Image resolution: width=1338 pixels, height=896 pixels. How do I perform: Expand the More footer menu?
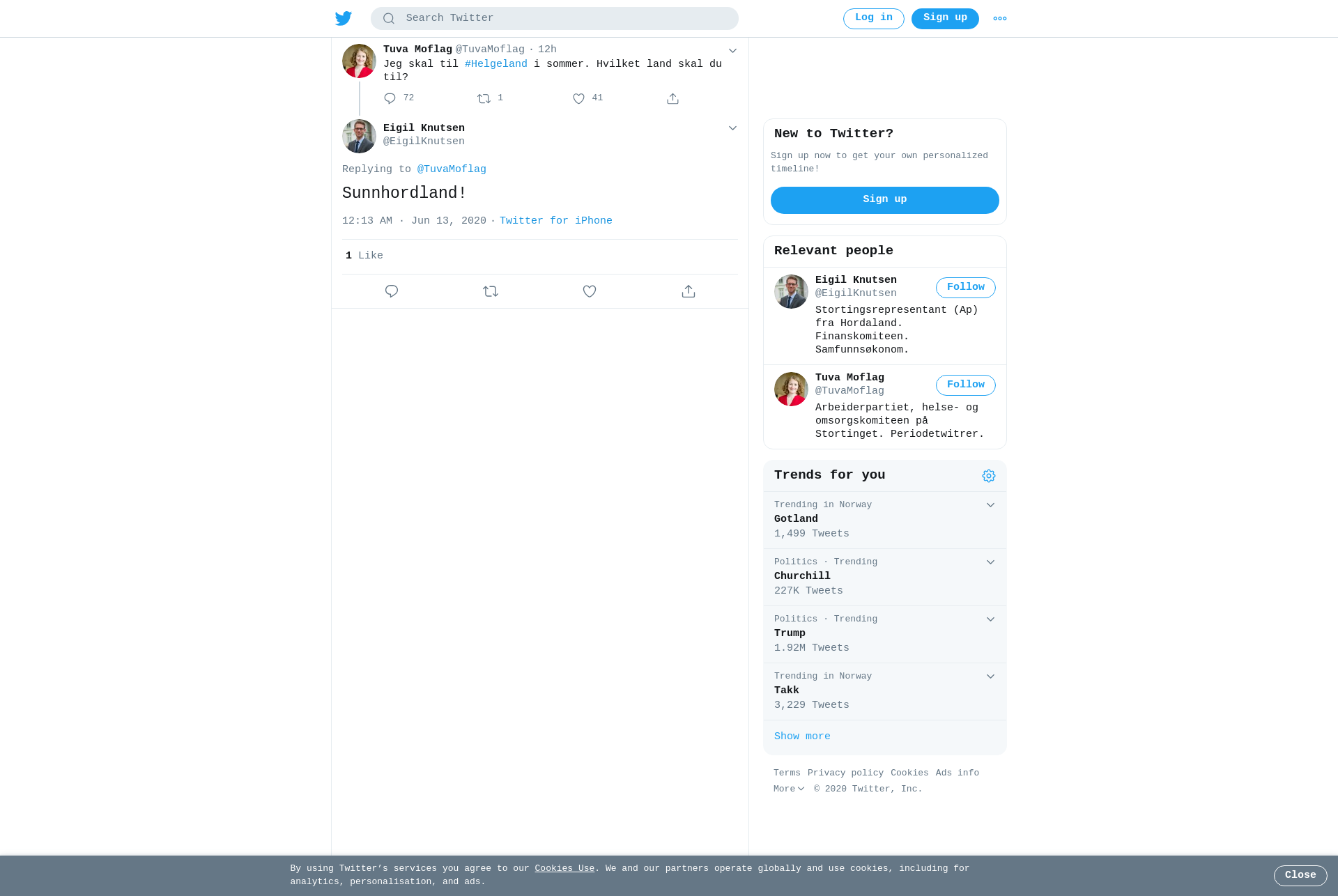(789, 789)
